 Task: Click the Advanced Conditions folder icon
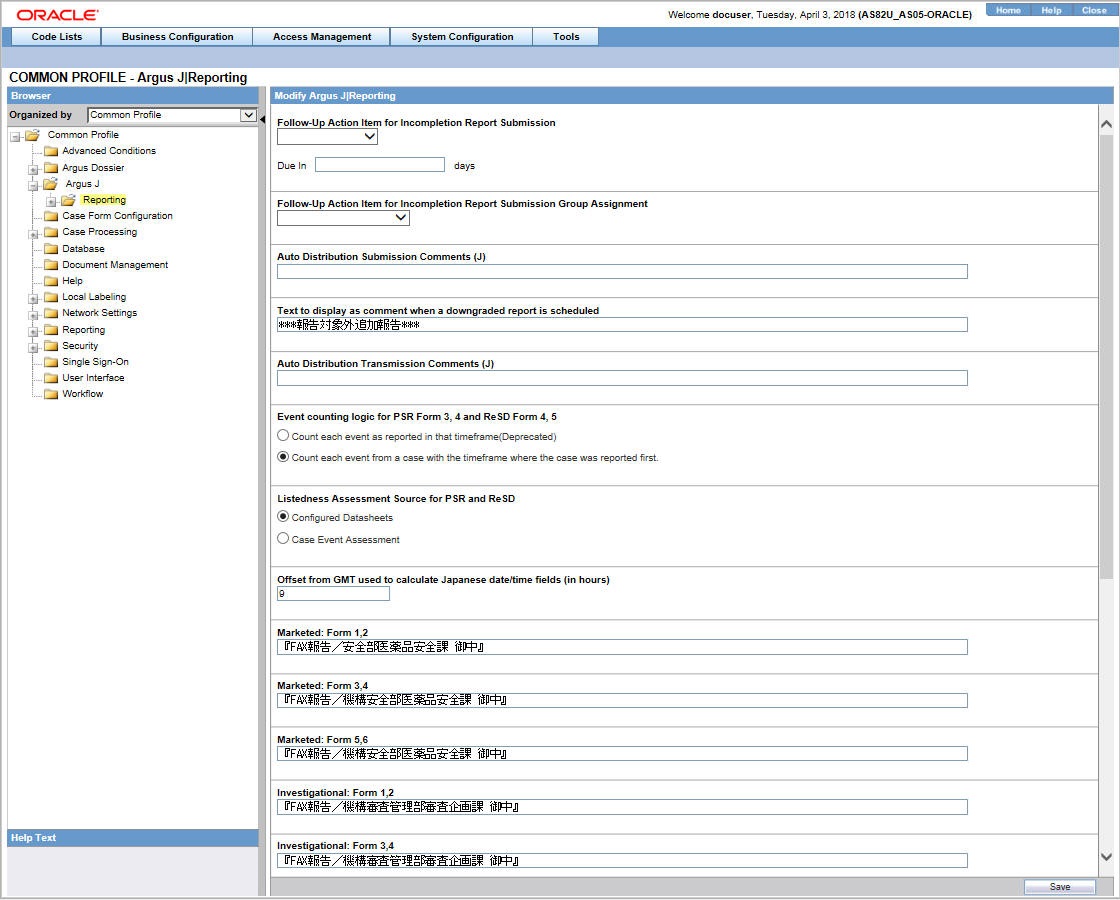[x=51, y=151]
